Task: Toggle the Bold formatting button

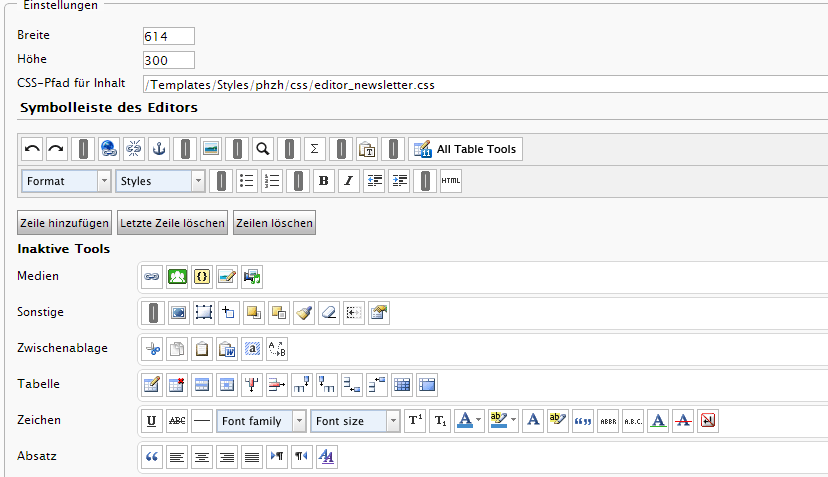Action: click(323, 181)
